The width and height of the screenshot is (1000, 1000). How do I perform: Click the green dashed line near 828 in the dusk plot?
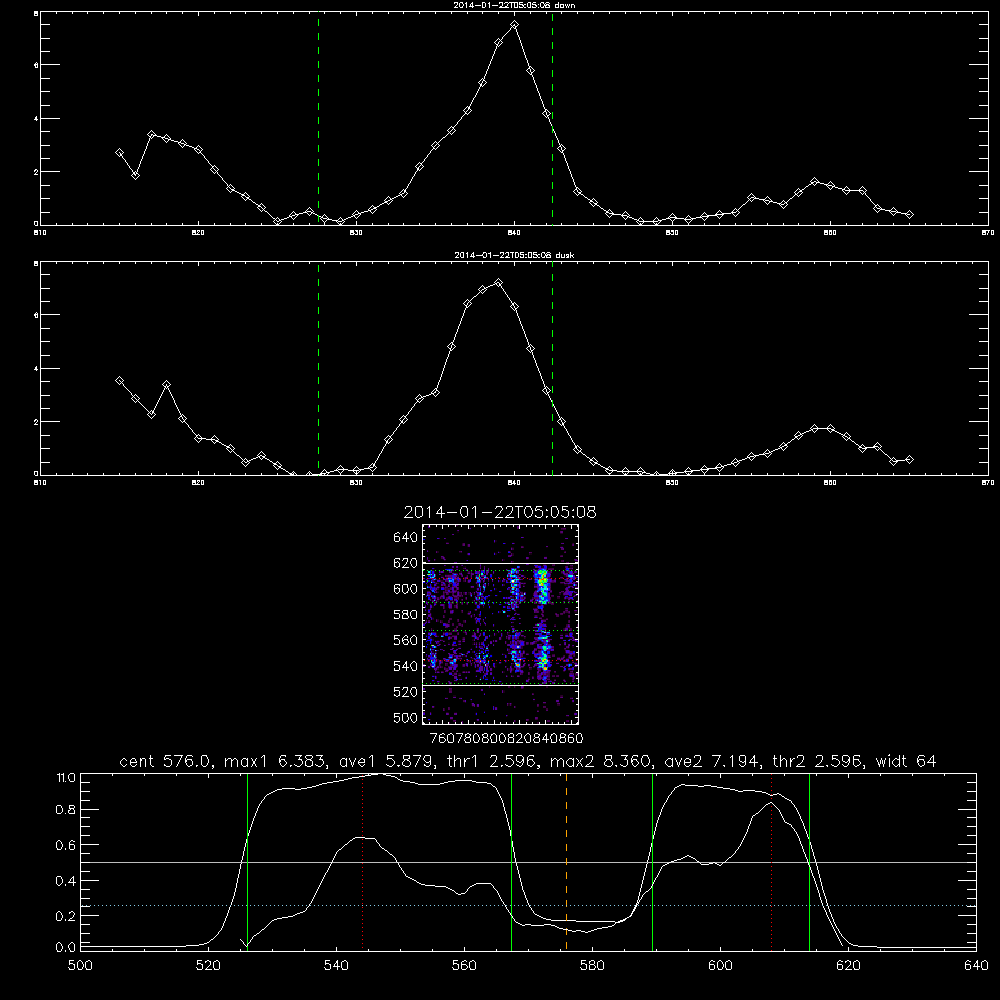pos(319,369)
